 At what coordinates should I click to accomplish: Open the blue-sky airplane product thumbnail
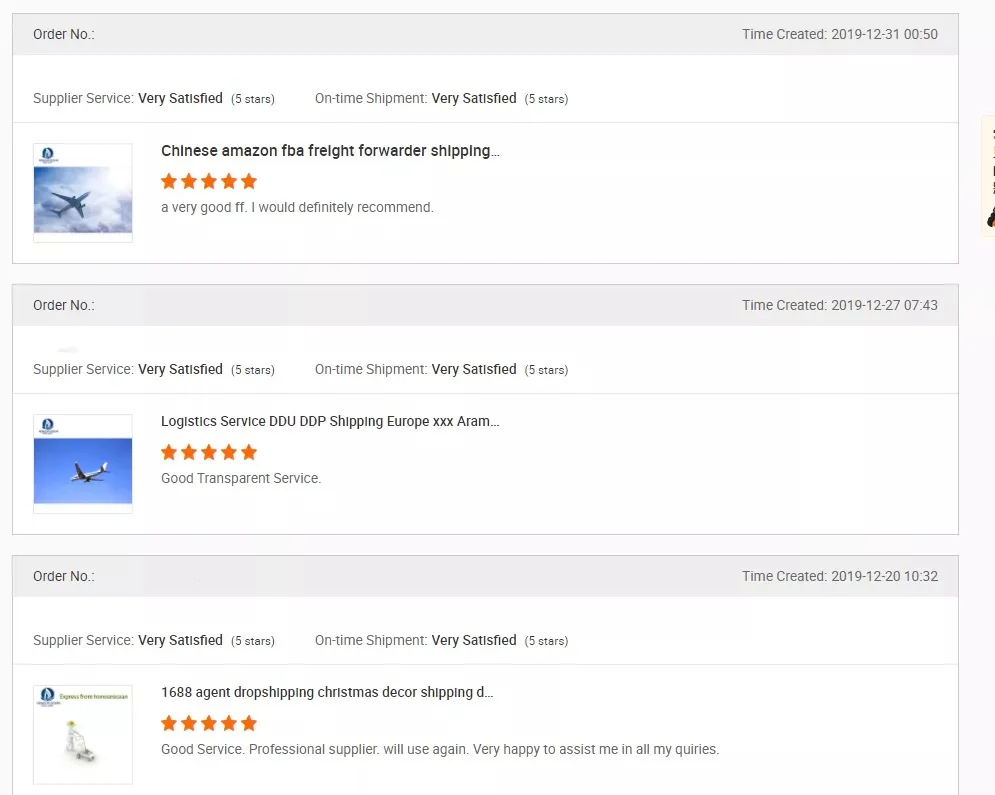point(83,464)
